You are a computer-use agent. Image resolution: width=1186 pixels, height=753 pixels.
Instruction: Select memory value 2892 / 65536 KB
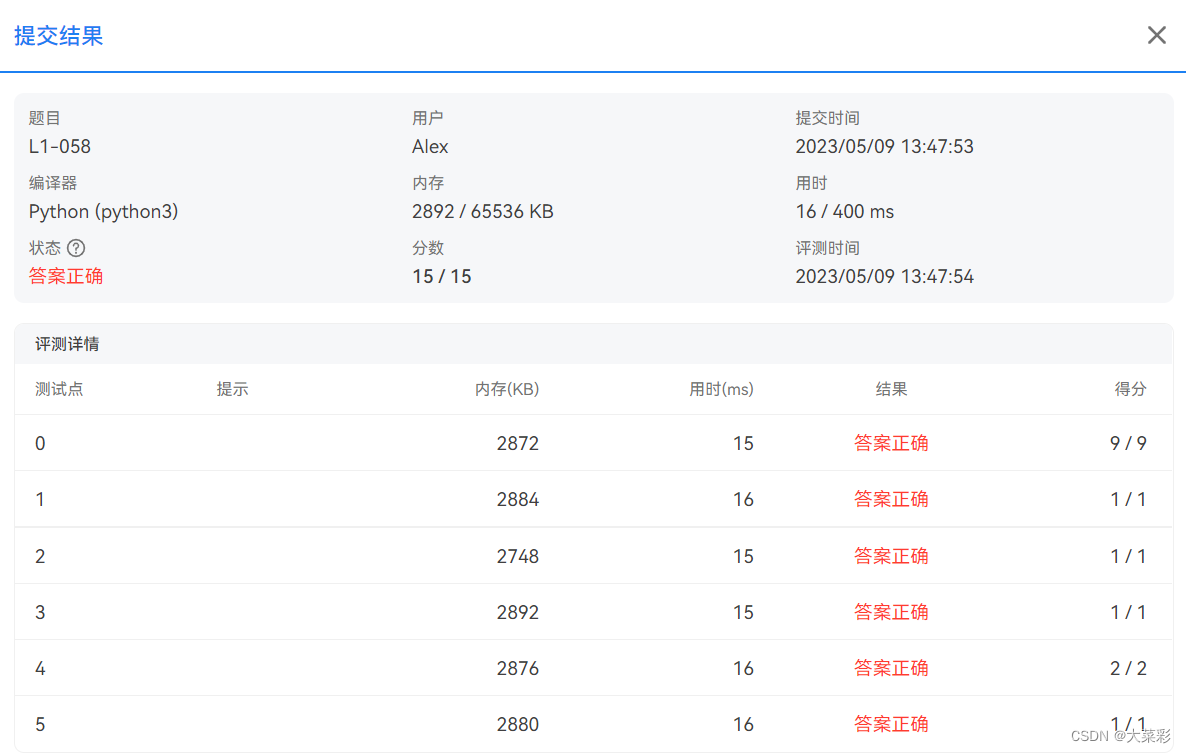pos(483,212)
